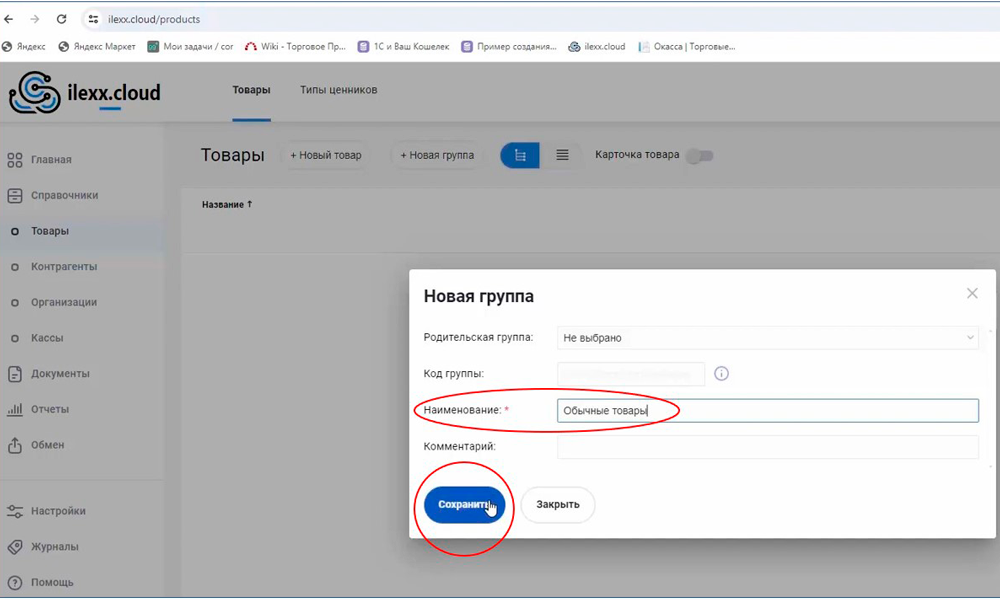This screenshot has height=600, width=1000.
Task: Click the Наименование input field
Action: pyautogui.click(x=767, y=411)
